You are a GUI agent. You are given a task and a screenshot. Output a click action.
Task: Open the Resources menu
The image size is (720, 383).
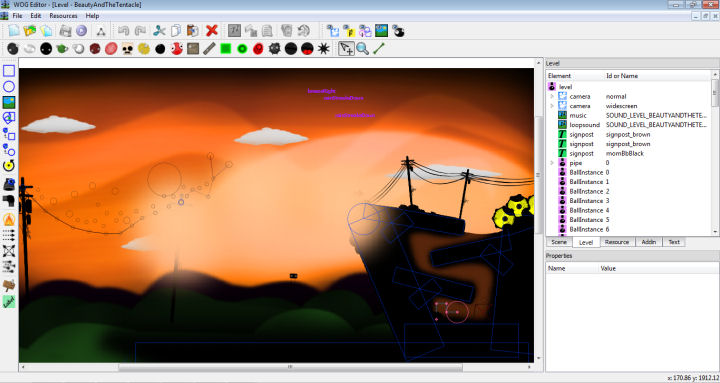[63, 16]
